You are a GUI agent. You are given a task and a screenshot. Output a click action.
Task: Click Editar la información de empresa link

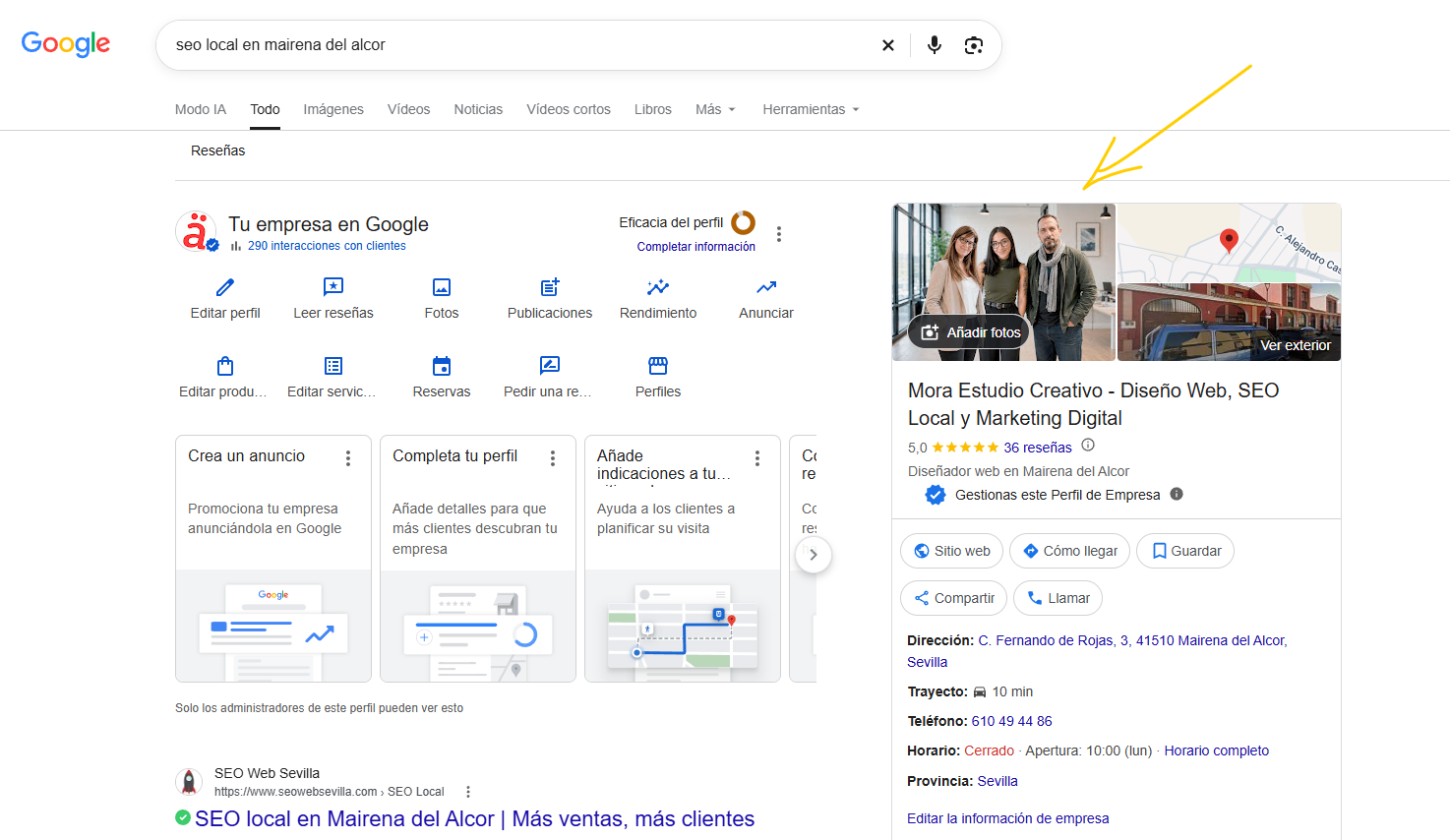[1007, 818]
